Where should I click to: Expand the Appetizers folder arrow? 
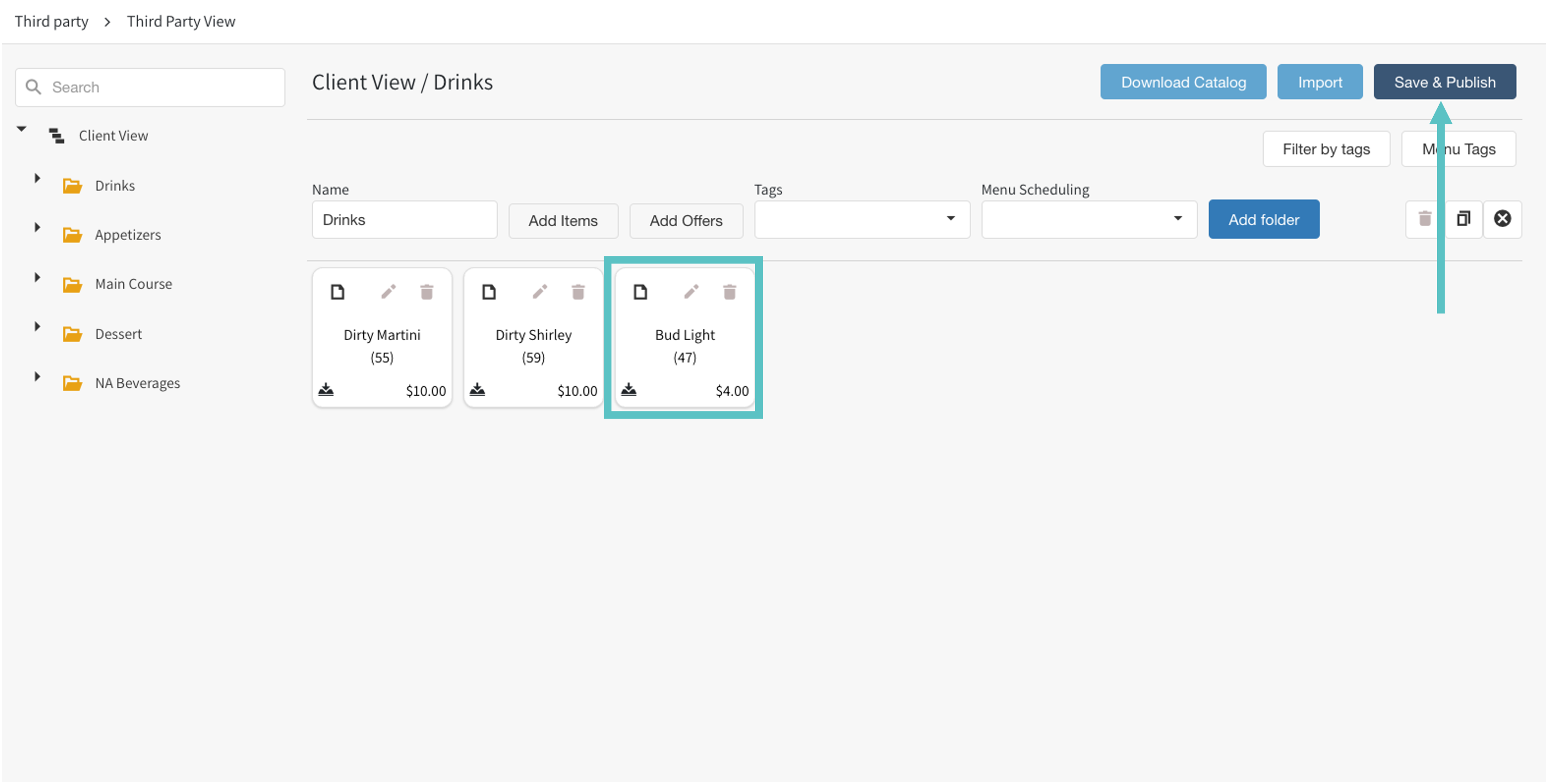click(37, 227)
